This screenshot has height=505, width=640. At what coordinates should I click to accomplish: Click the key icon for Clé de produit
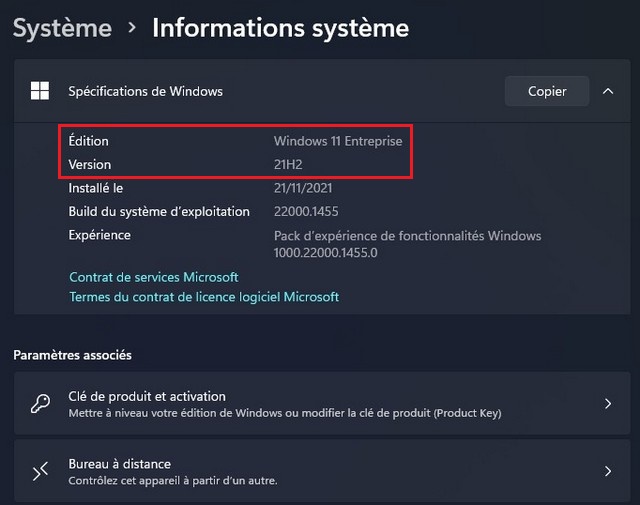40,404
